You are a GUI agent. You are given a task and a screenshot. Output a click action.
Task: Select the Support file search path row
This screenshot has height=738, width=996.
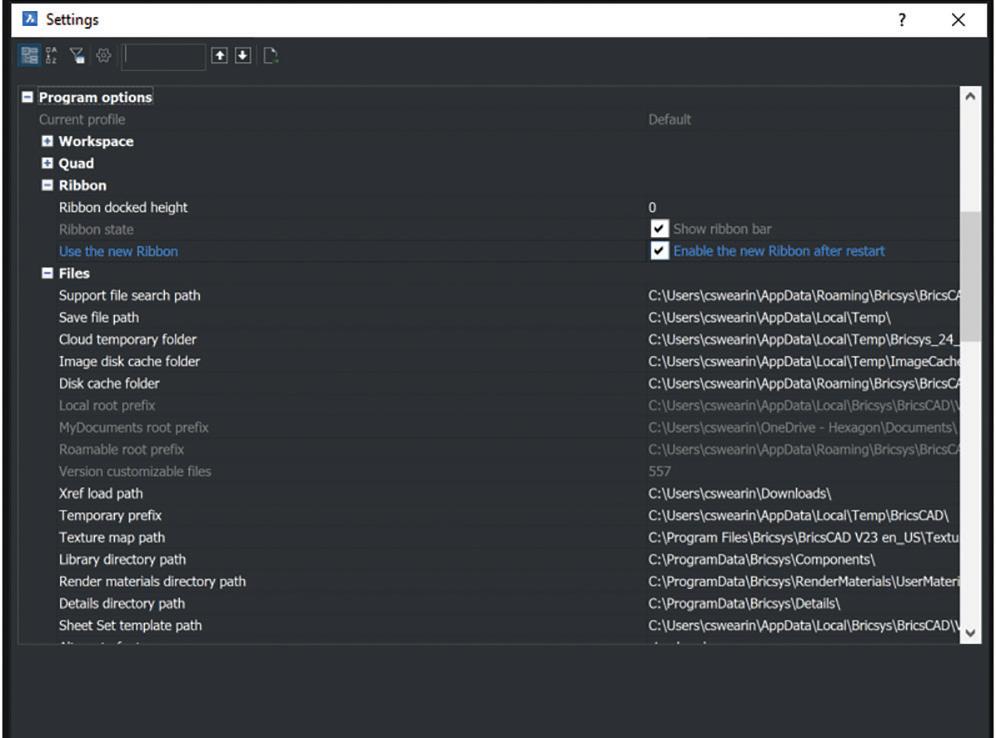click(130, 296)
